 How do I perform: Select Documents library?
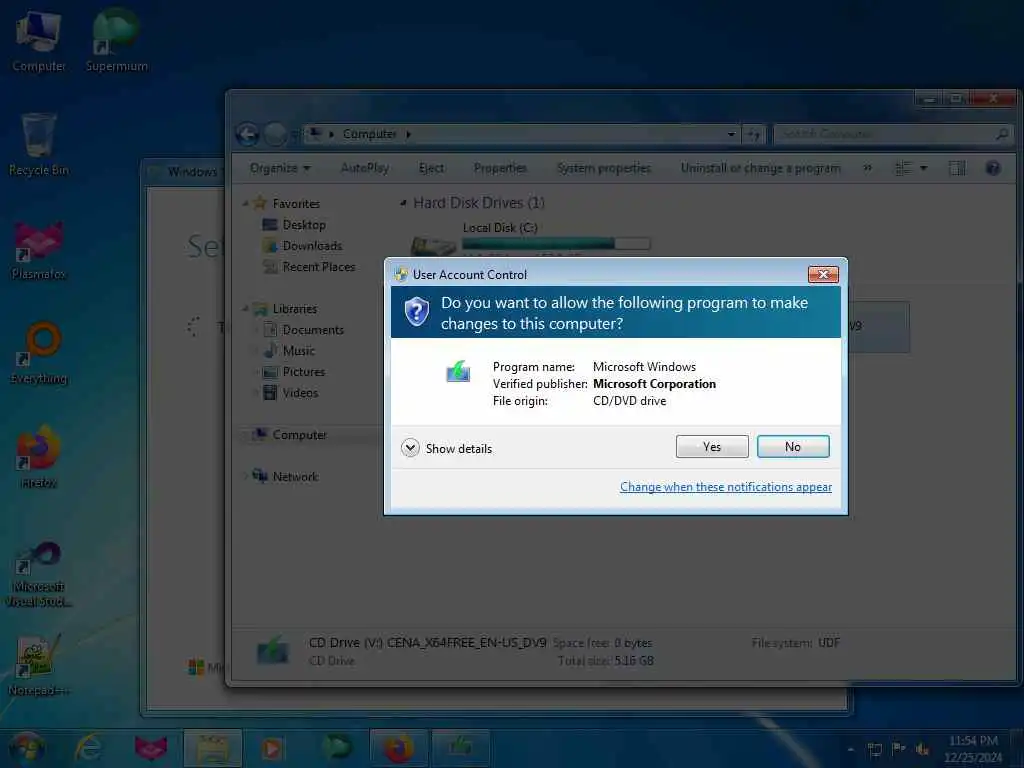[x=313, y=330]
